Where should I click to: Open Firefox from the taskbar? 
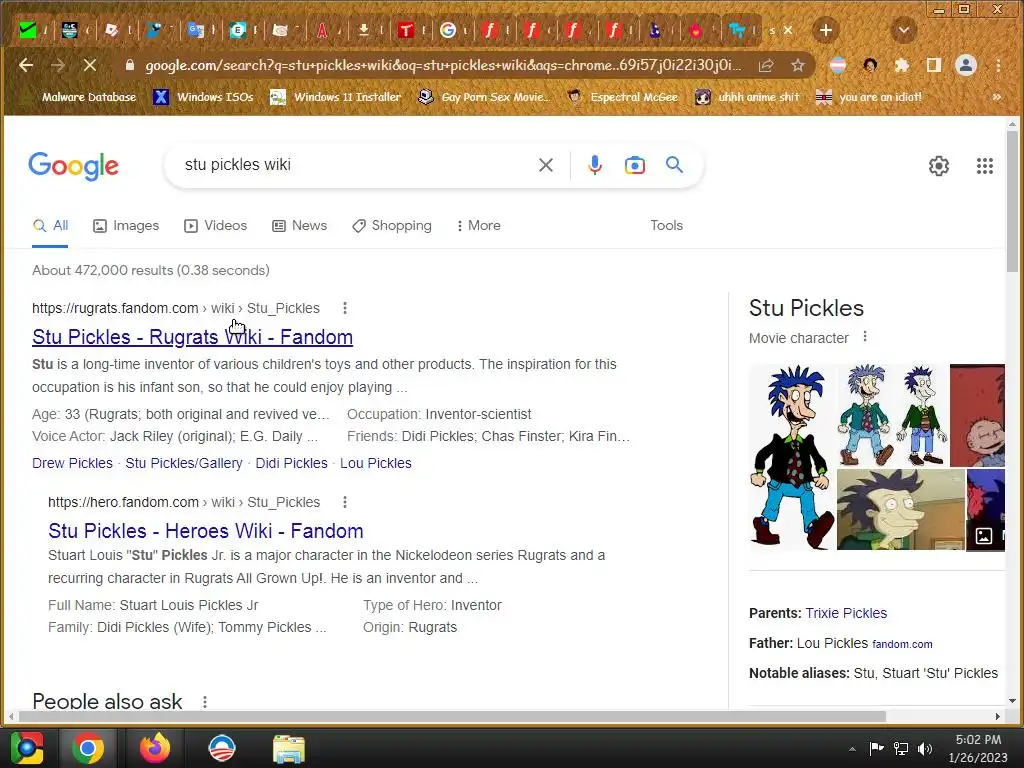point(155,748)
